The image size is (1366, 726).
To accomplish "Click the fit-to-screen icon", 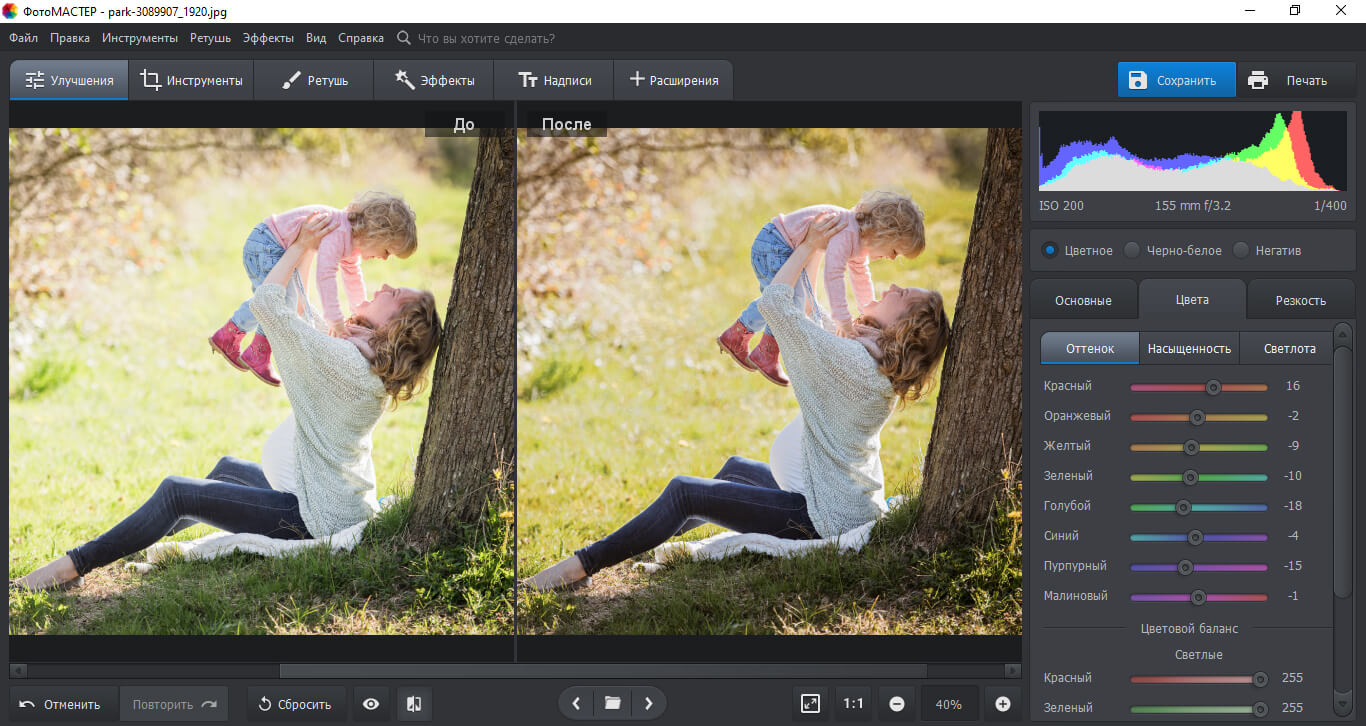I will point(811,704).
